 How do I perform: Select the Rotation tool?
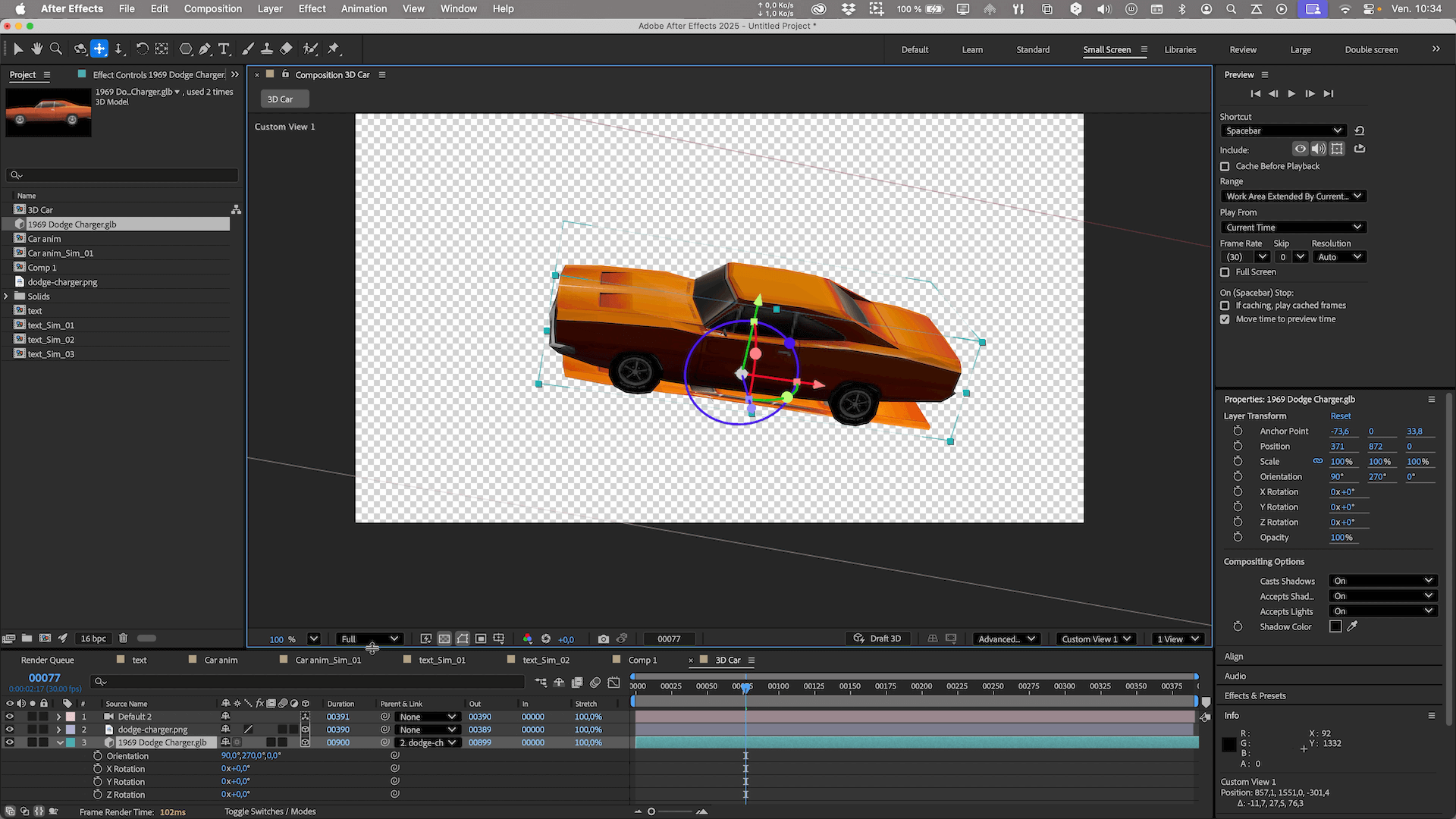pos(142,49)
